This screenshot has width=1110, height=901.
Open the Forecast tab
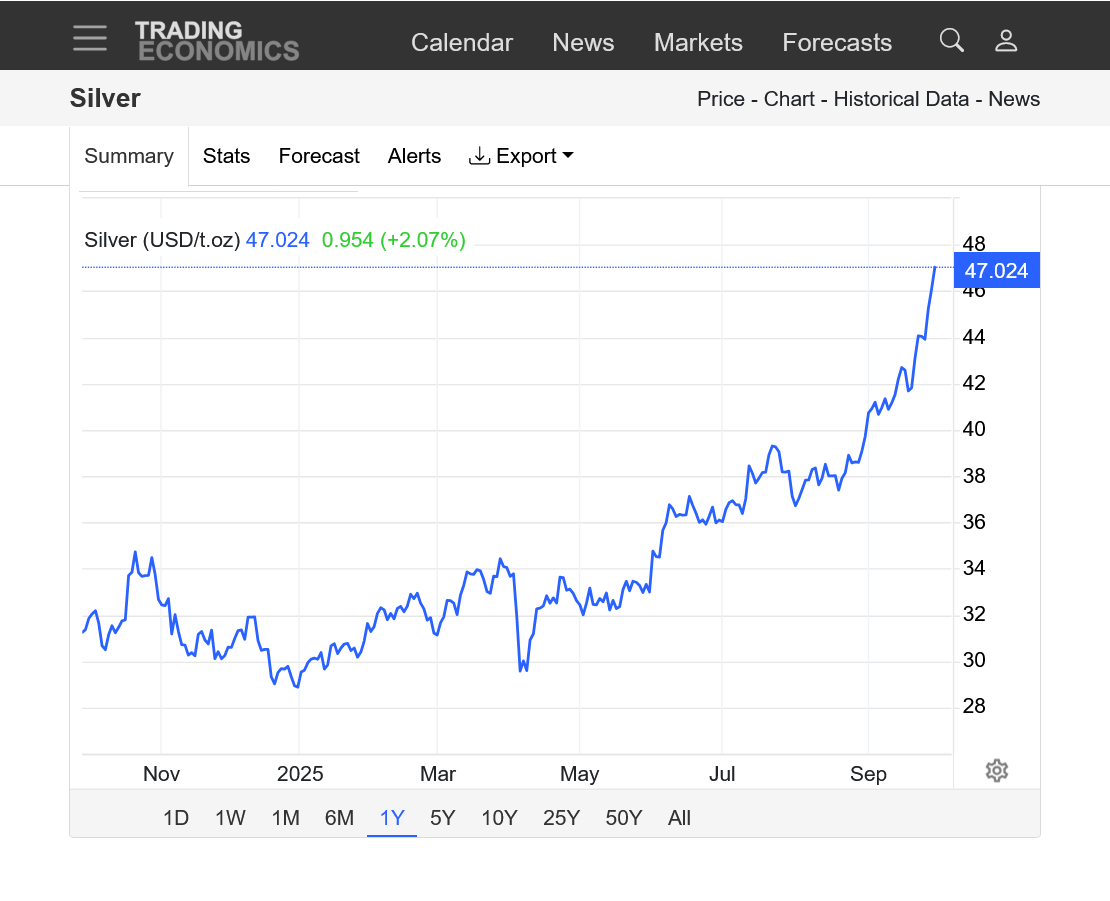[319, 156]
